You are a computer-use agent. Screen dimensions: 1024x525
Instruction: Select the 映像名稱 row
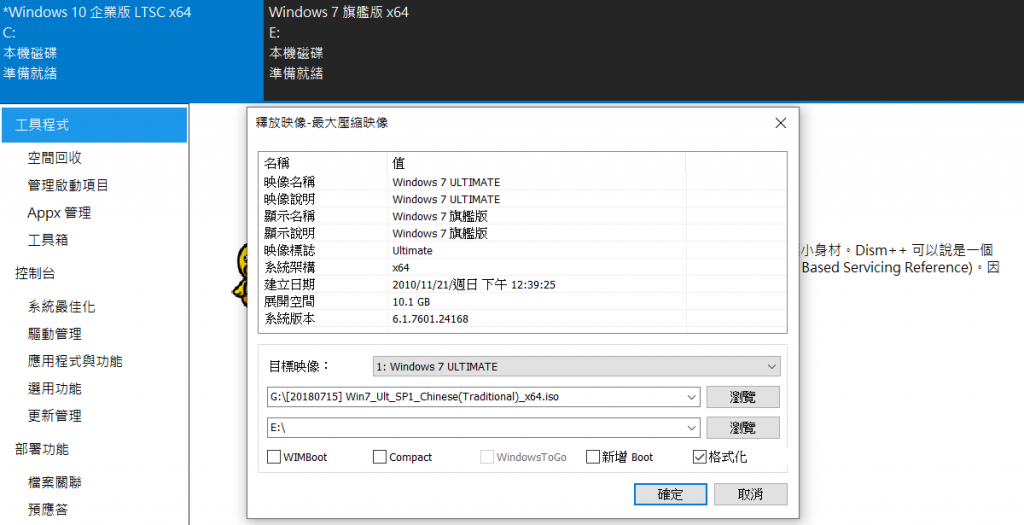522,182
